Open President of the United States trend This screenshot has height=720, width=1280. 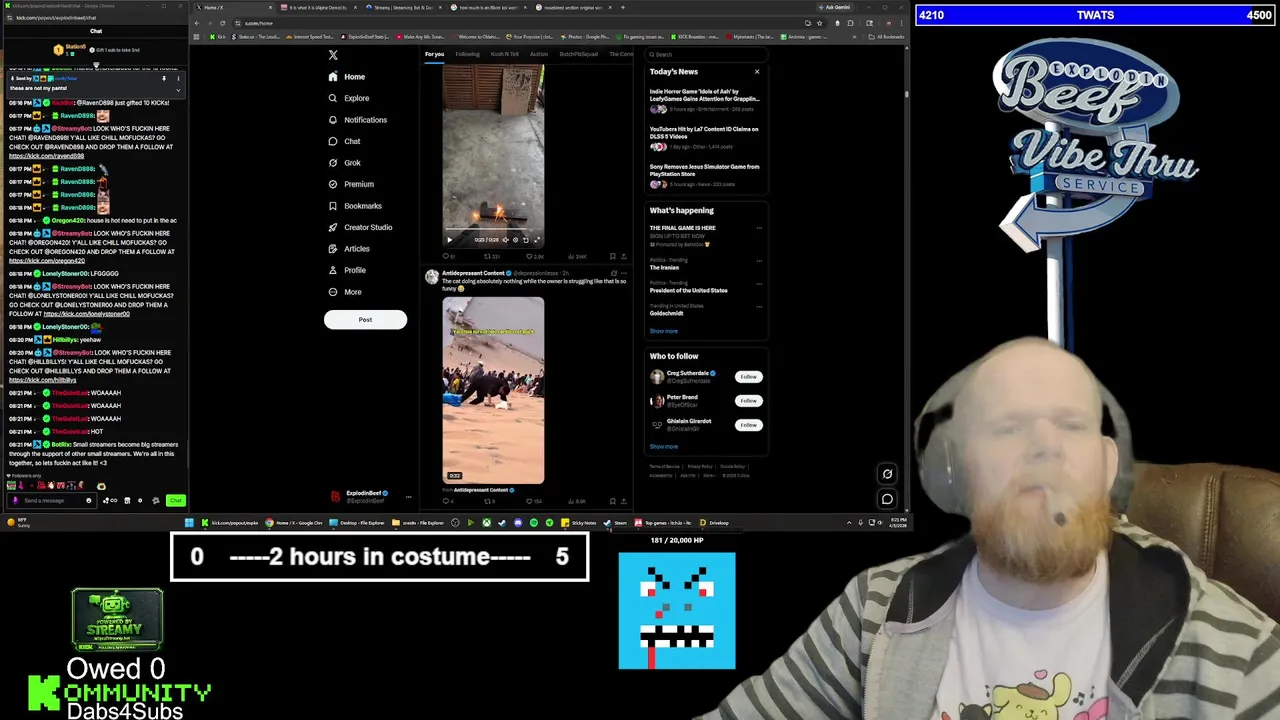689,290
